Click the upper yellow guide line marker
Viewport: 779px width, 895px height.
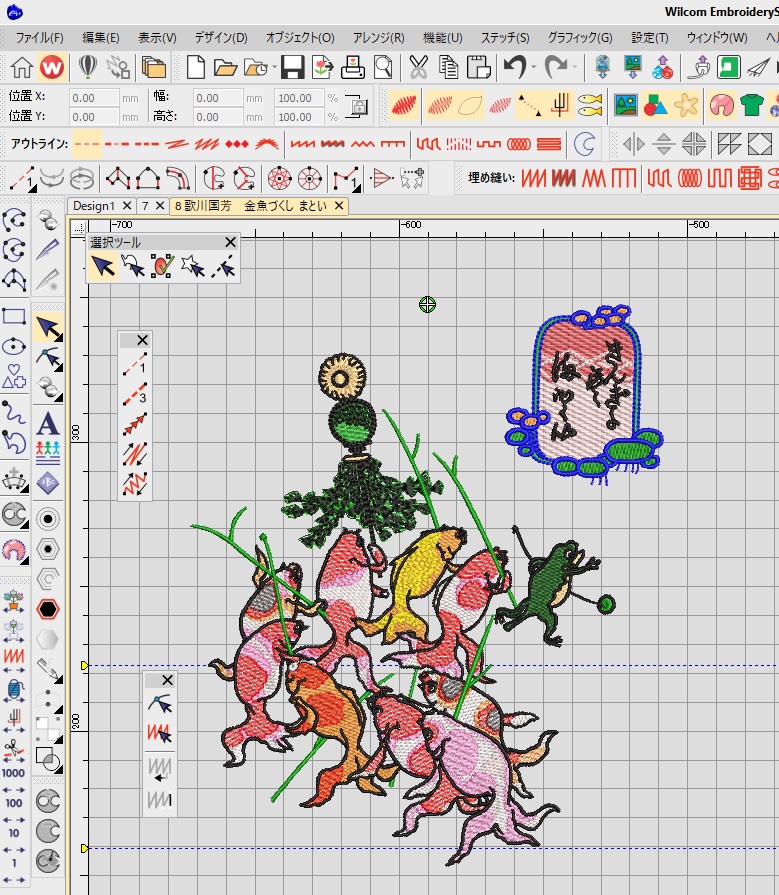[x=84, y=666]
